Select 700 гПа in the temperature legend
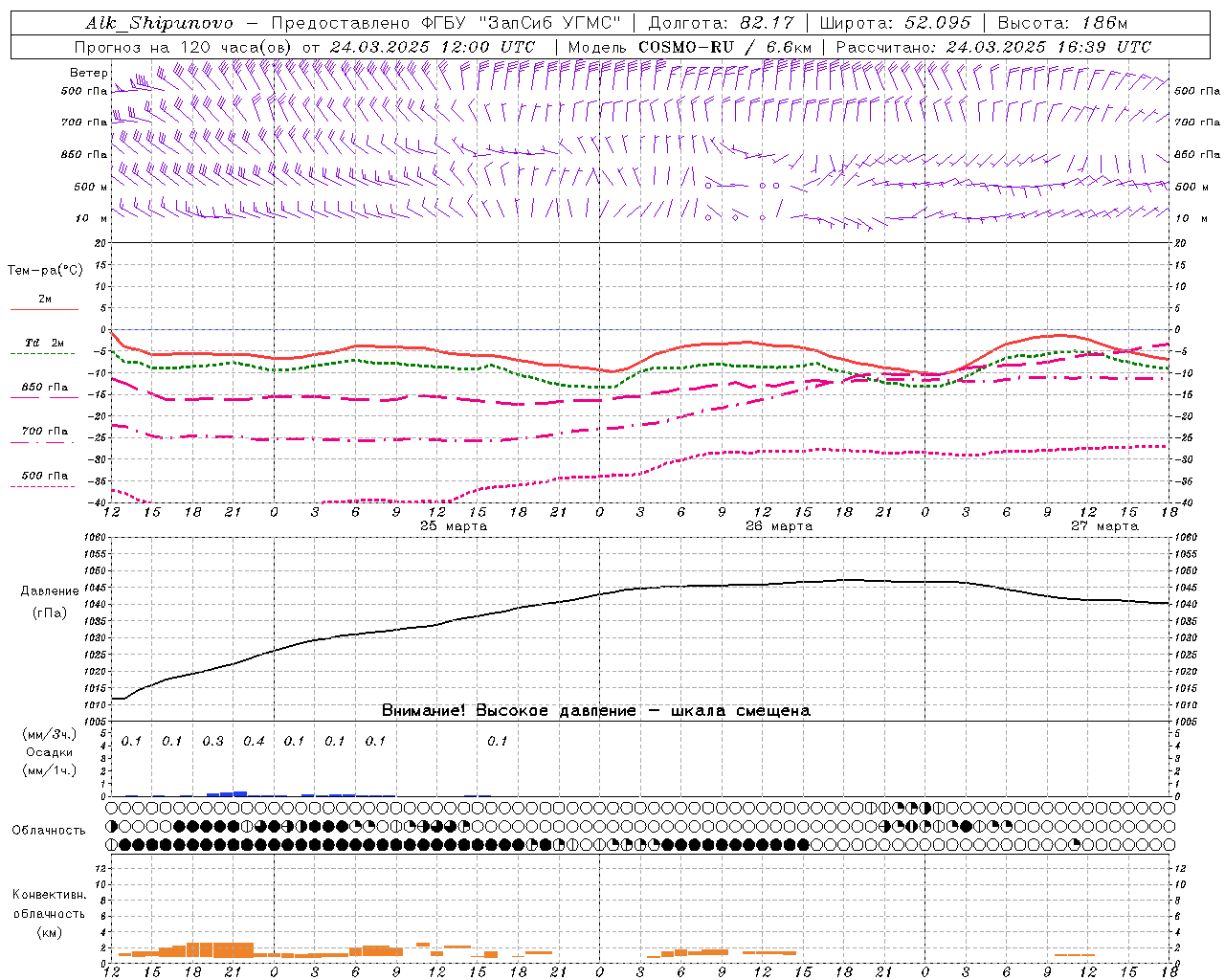 [45, 431]
